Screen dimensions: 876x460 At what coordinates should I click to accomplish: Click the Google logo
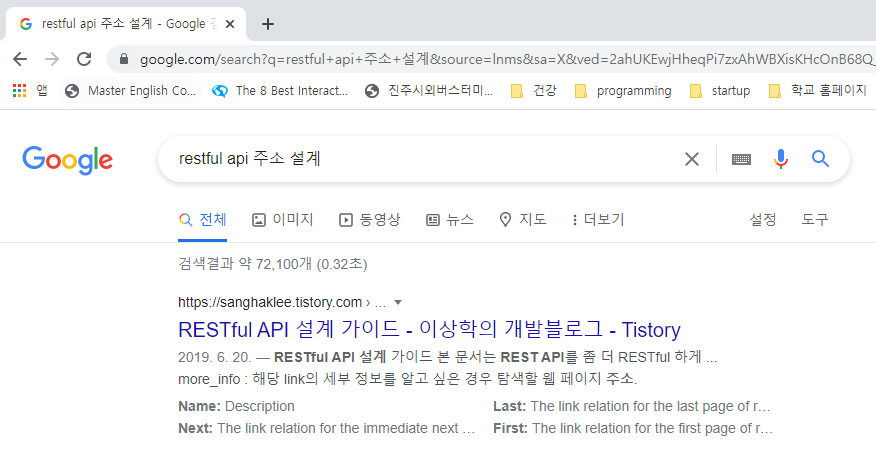tap(68, 160)
